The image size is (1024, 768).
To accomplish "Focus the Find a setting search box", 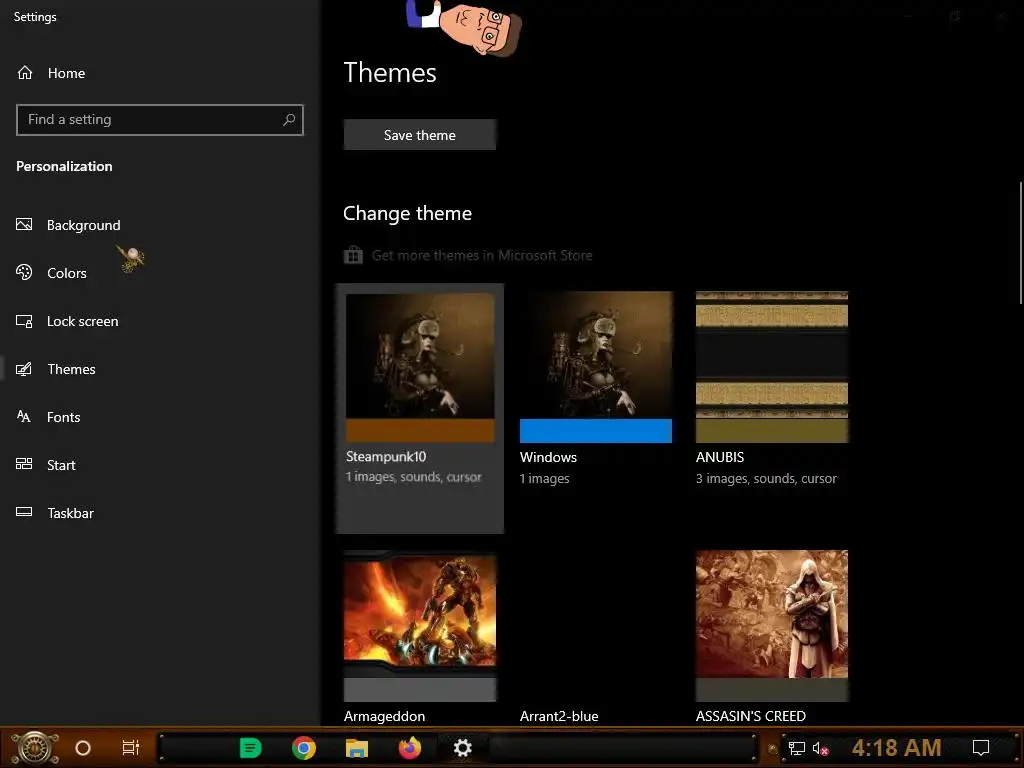I will [x=159, y=120].
